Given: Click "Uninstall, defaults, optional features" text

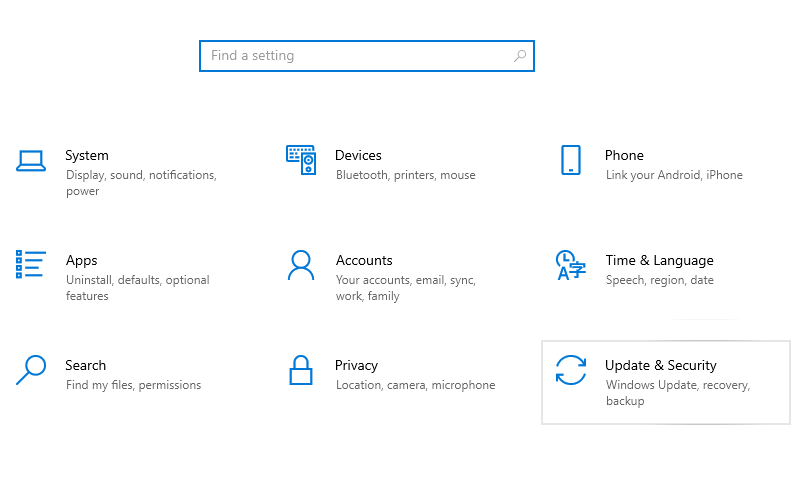Looking at the screenshot, I should coord(138,288).
